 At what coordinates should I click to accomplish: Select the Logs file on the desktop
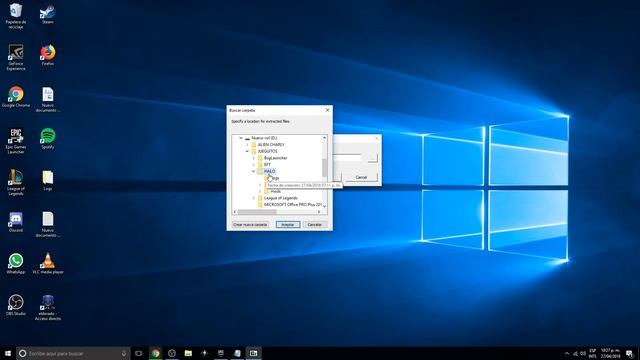click(48, 180)
